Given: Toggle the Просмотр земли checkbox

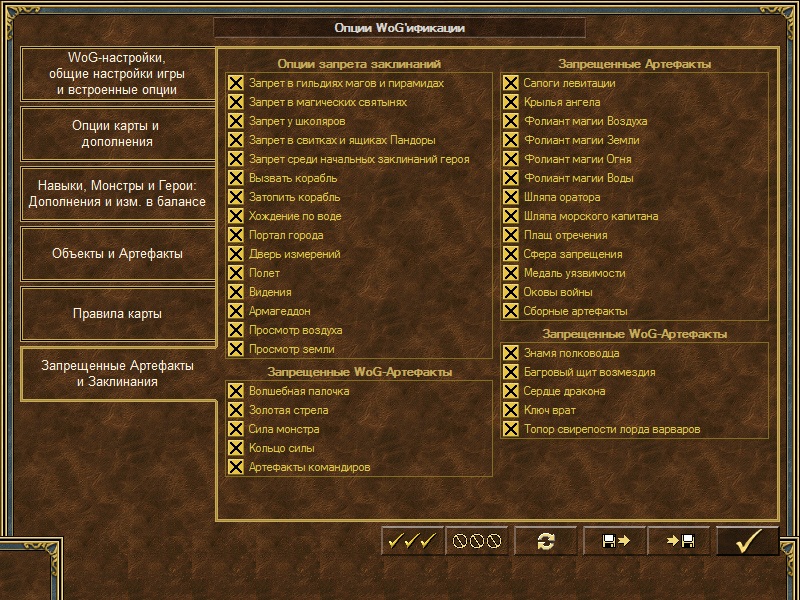Looking at the screenshot, I should coord(236,349).
